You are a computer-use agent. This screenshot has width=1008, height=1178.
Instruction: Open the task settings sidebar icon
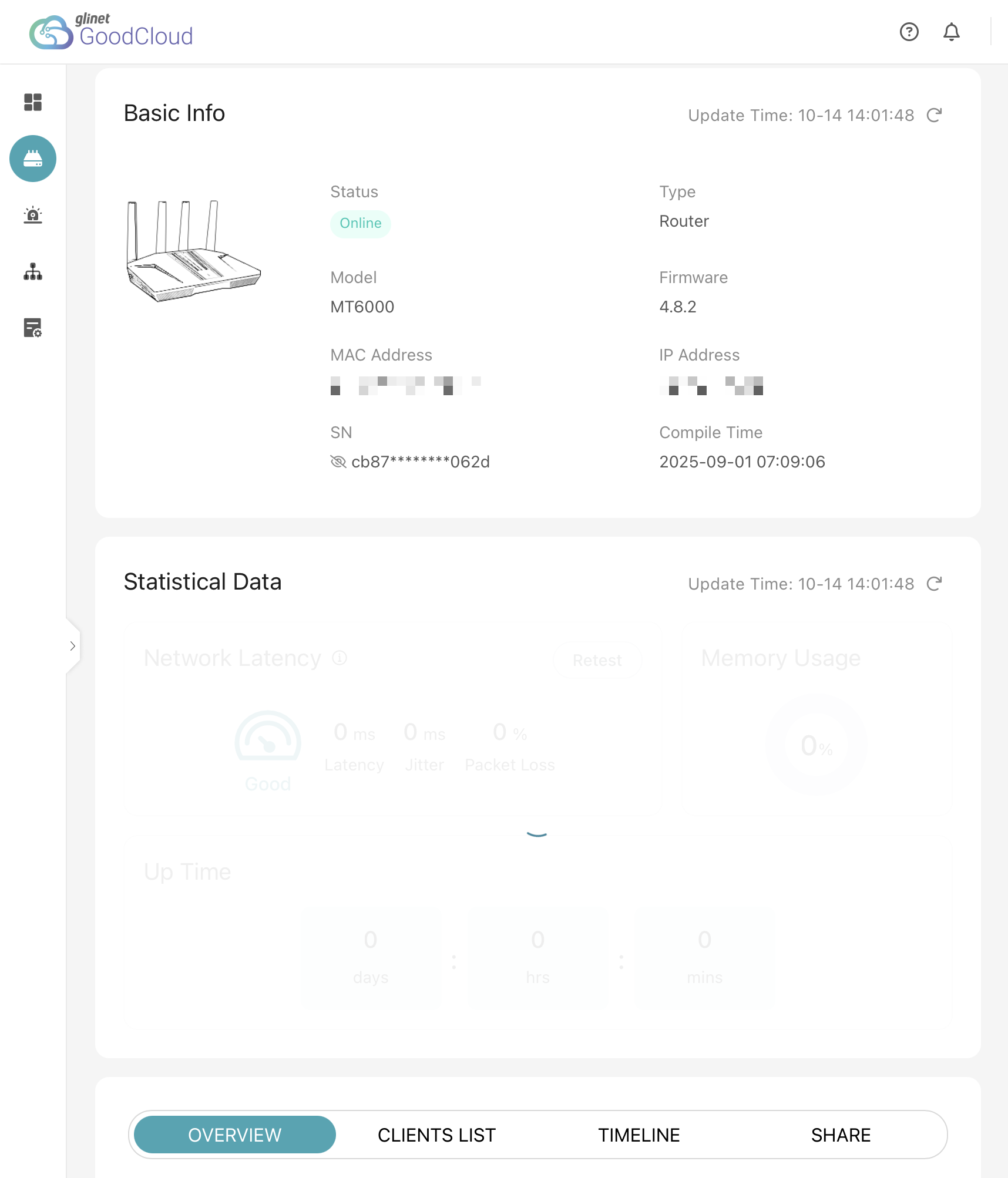tap(33, 328)
